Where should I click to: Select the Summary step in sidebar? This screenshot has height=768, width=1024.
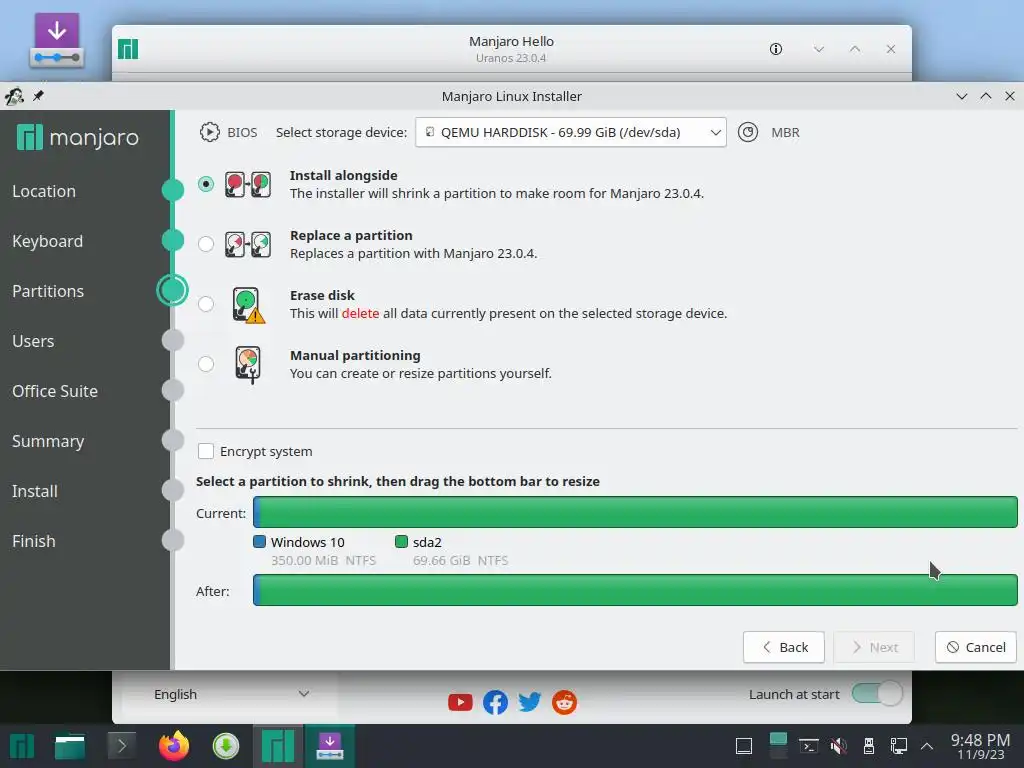pos(48,441)
